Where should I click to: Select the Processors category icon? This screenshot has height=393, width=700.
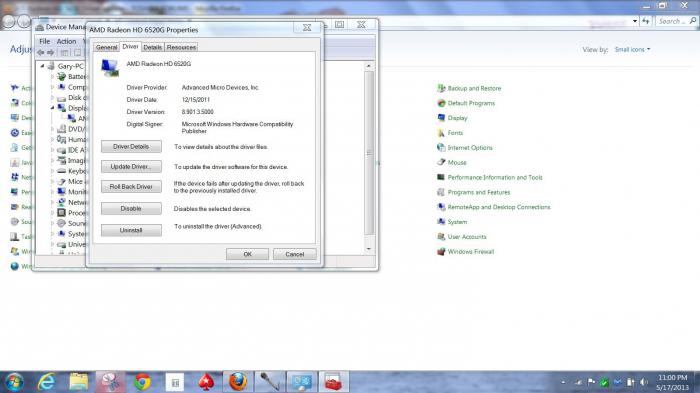(x=62, y=213)
